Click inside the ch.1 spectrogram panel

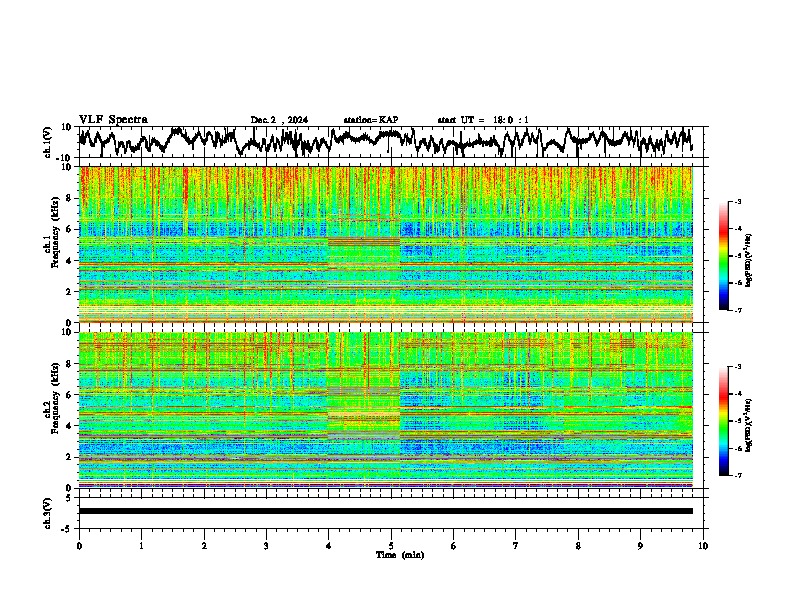pos(386,244)
